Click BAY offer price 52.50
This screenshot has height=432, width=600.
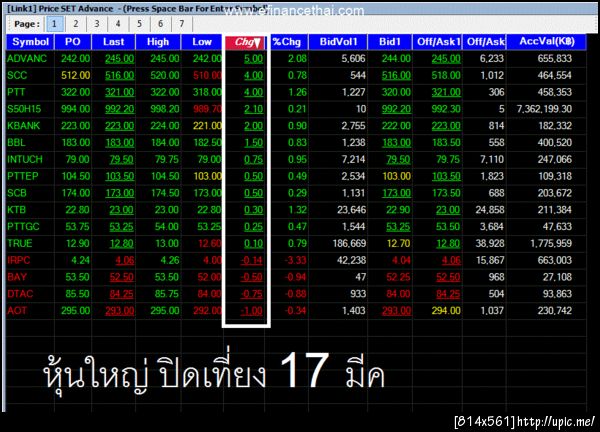(x=448, y=277)
